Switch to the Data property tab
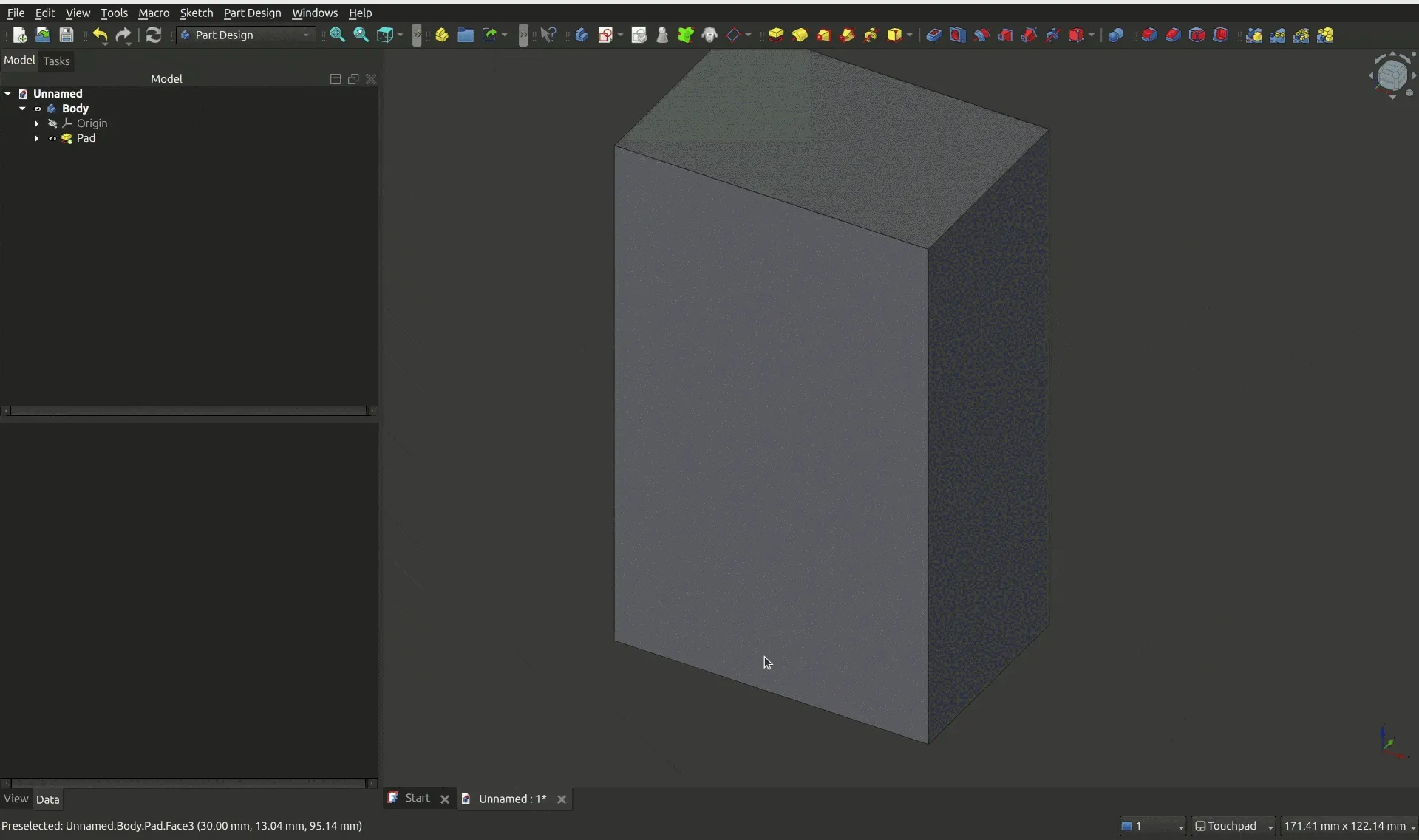The width and height of the screenshot is (1419, 840). click(x=47, y=799)
